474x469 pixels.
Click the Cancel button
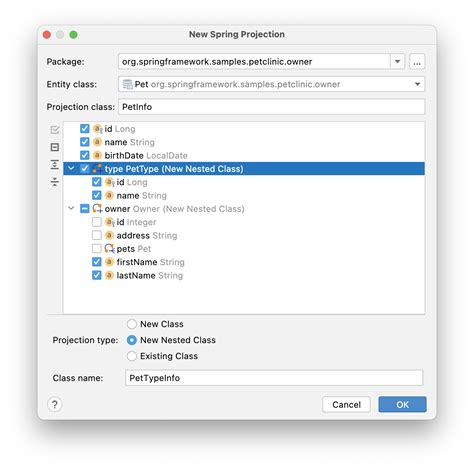[346, 405]
